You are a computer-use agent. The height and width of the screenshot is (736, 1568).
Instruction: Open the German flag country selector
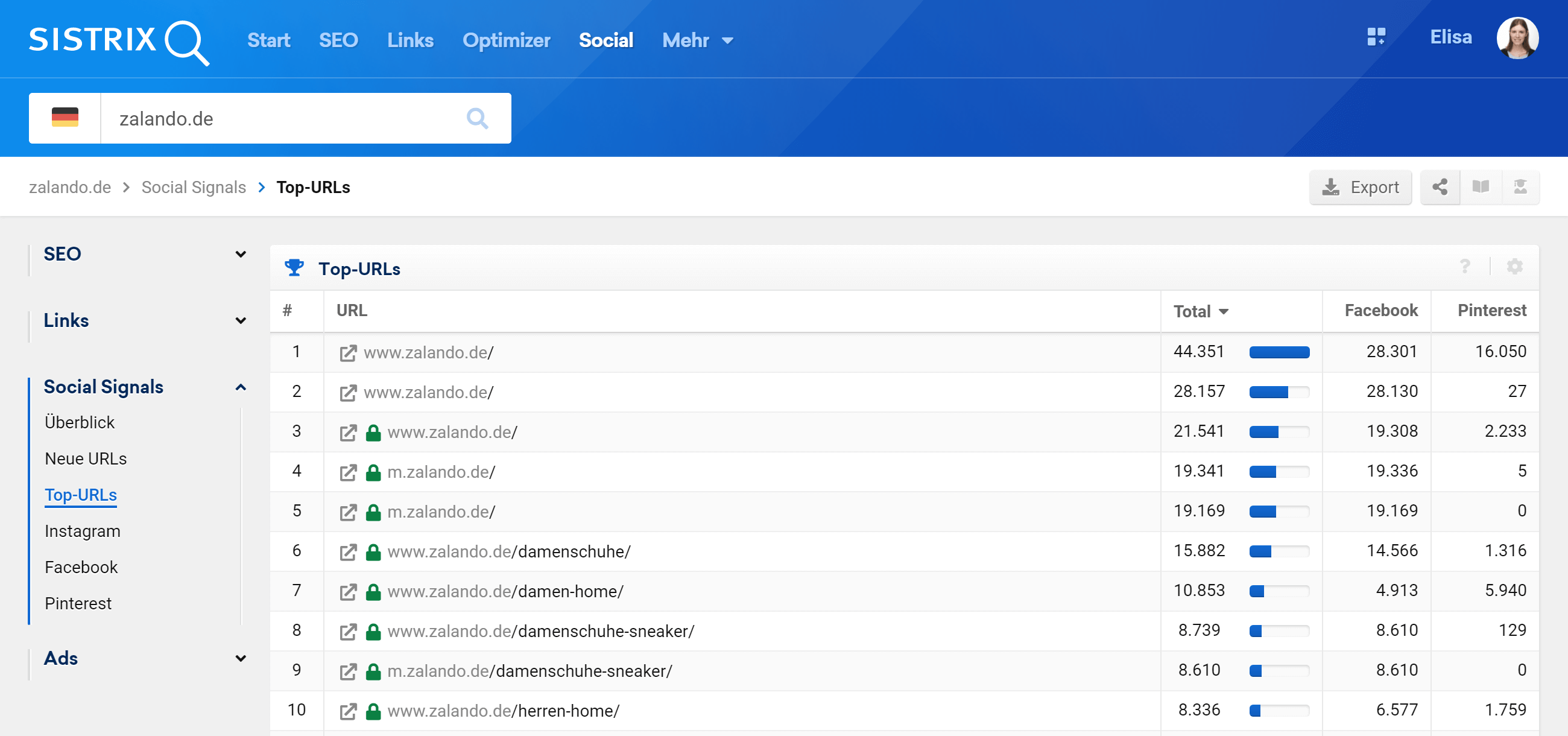click(x=65, y=118)
